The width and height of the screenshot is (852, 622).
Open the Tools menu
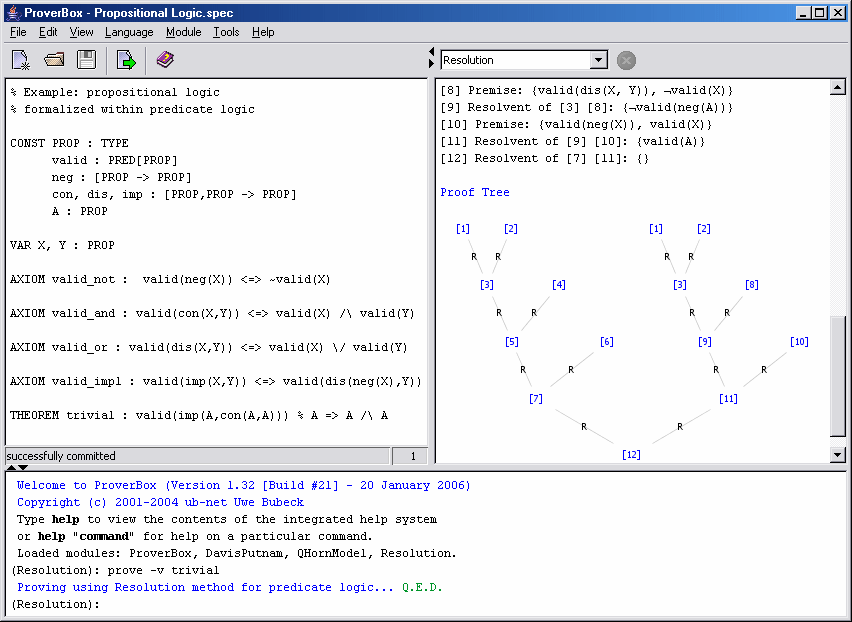(226, 32)
